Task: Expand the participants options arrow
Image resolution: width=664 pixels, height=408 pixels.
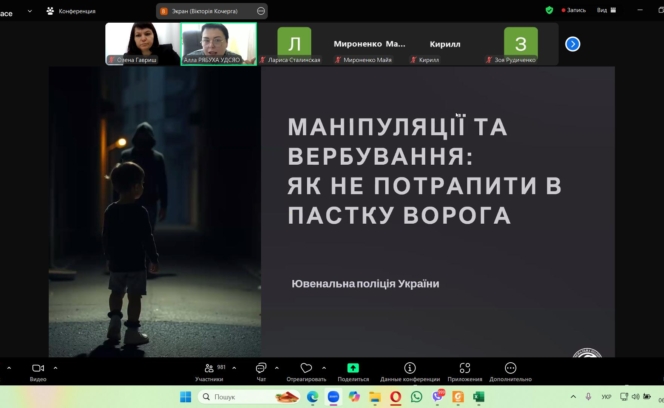Action: click(236, 368)
